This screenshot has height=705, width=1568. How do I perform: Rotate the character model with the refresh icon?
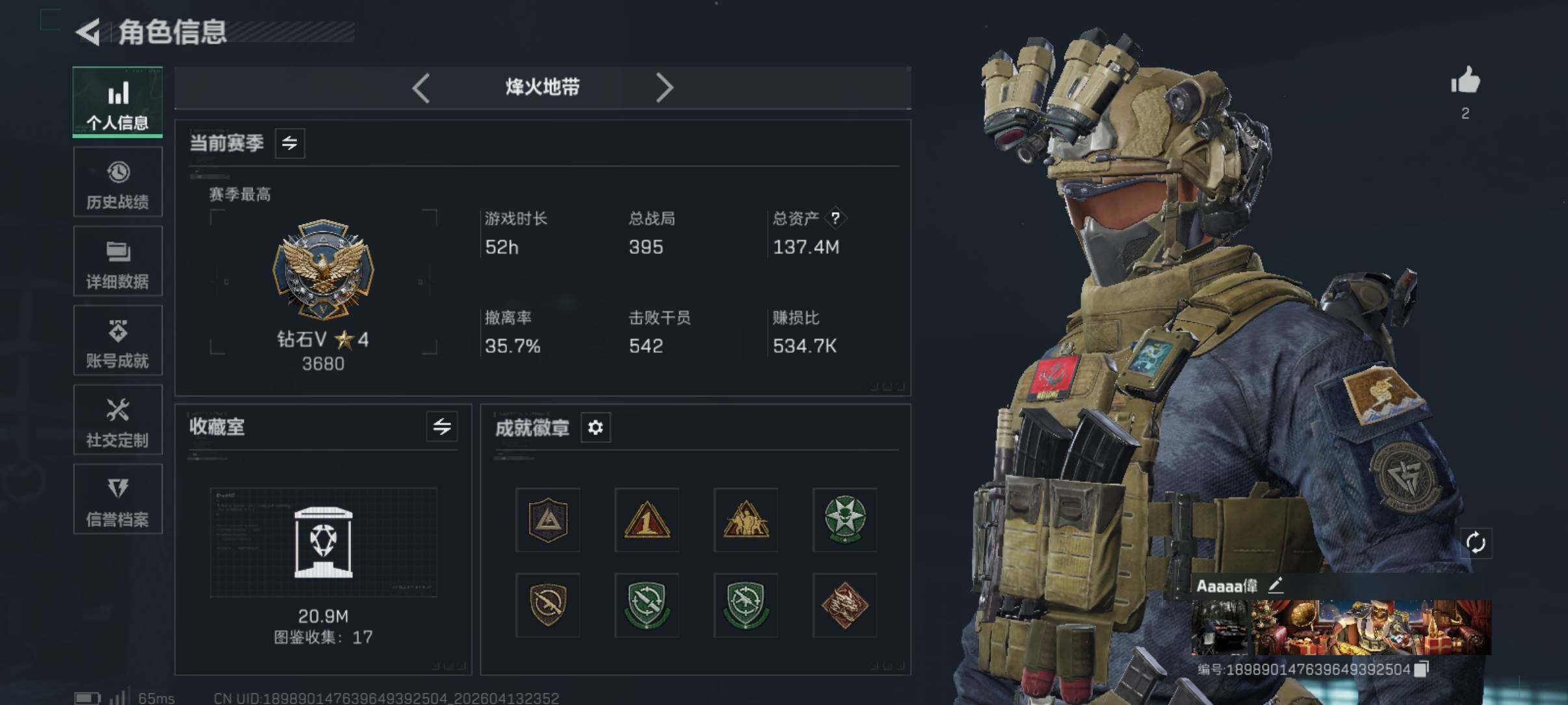1476,542
